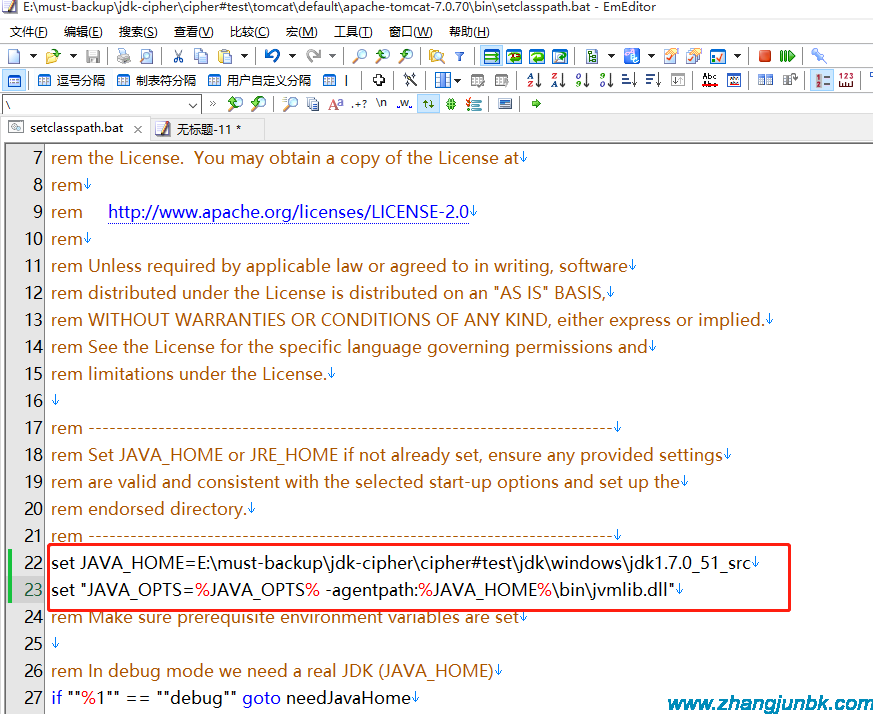Viewport: 873px width, 714px height.
Task: Toggle line numbers button
Action: (821, 80)
